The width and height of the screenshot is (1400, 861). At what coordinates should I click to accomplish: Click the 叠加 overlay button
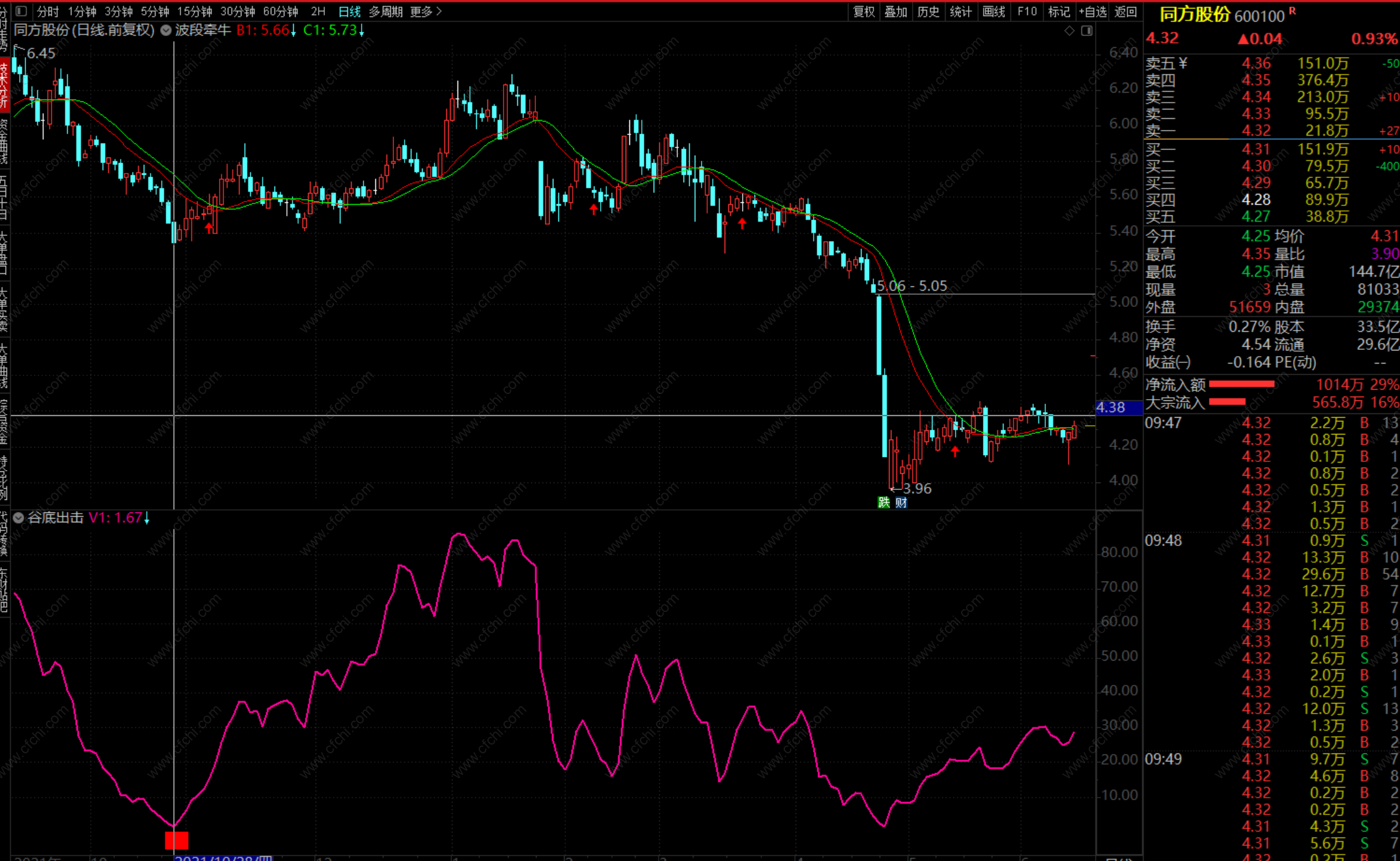896,11
